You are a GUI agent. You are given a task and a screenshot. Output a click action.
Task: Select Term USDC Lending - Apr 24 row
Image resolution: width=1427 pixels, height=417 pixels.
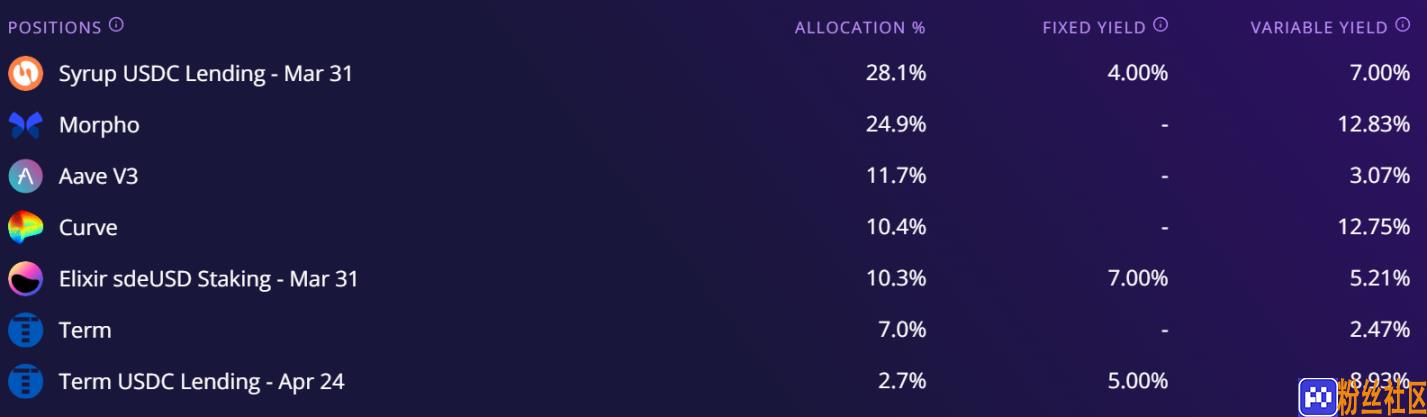pos(713,382)
